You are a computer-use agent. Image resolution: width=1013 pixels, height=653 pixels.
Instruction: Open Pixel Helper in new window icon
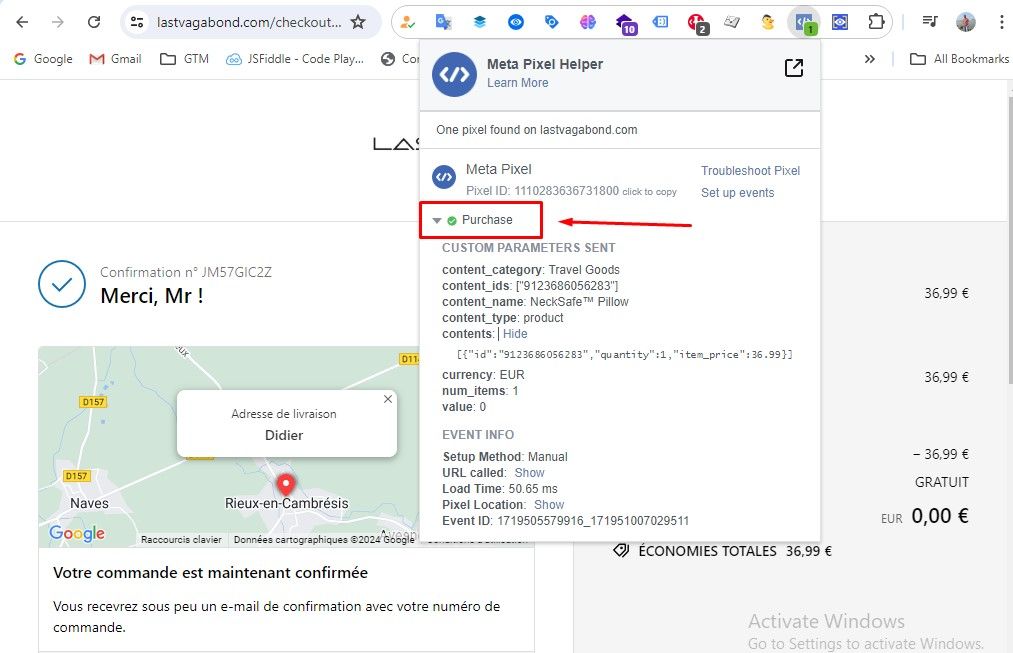tap(794, 68)
